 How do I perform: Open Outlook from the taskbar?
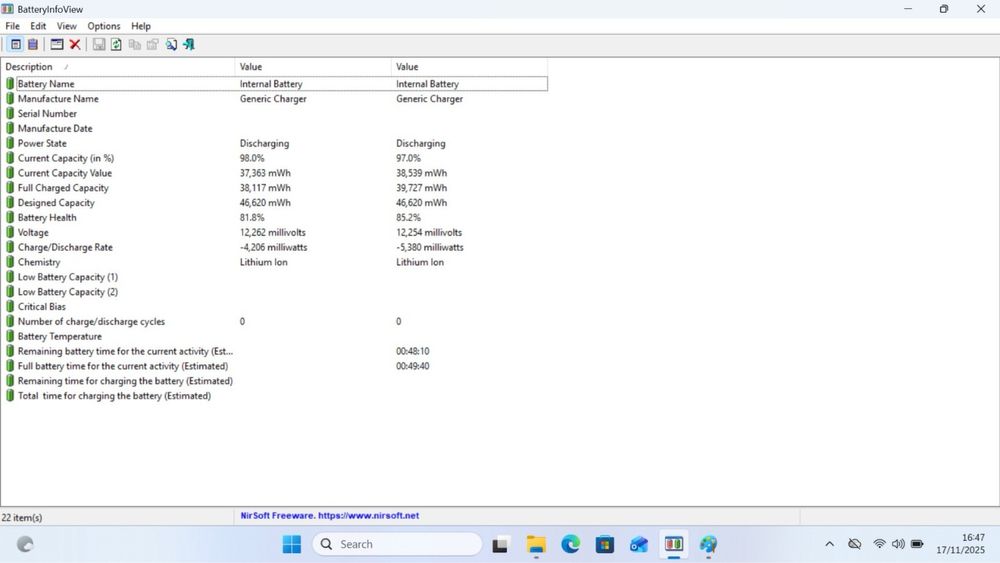(x=639, y=544)
